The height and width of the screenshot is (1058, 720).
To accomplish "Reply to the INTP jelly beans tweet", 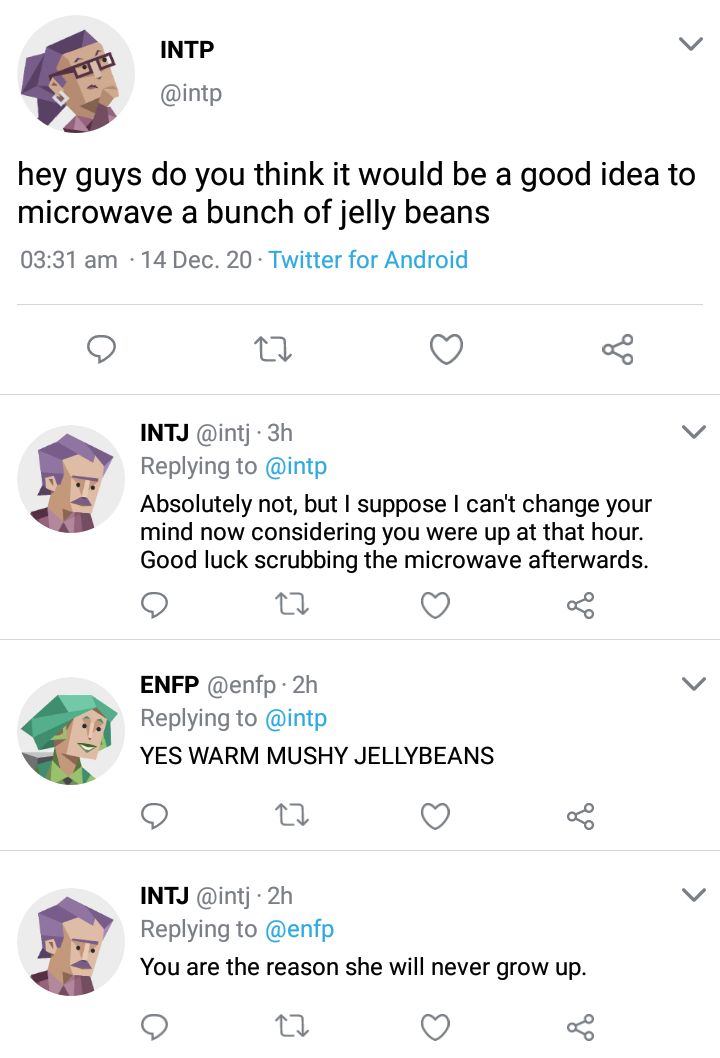I will (100, 349).
